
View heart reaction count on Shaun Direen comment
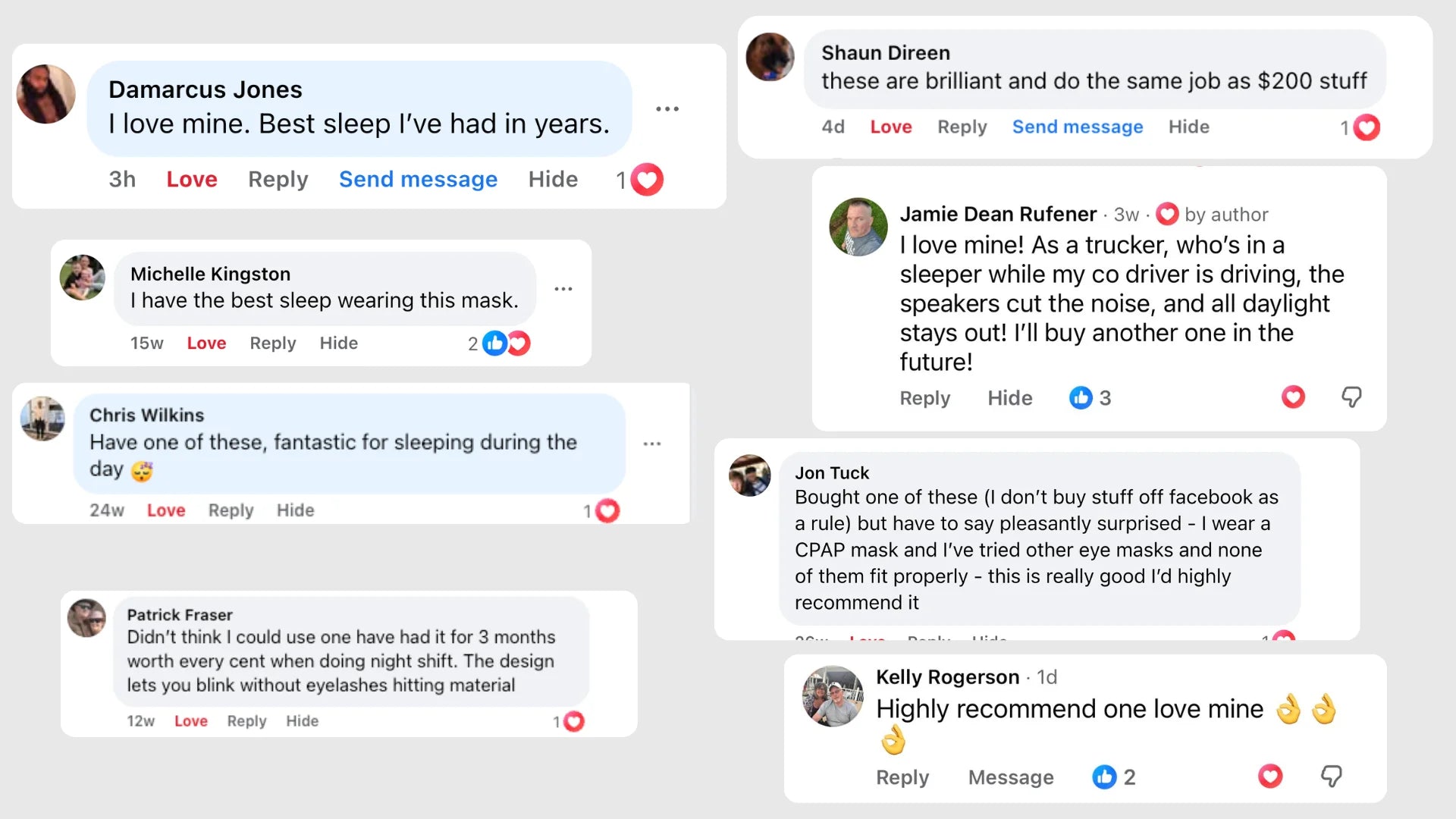(x=1360, y=127)
